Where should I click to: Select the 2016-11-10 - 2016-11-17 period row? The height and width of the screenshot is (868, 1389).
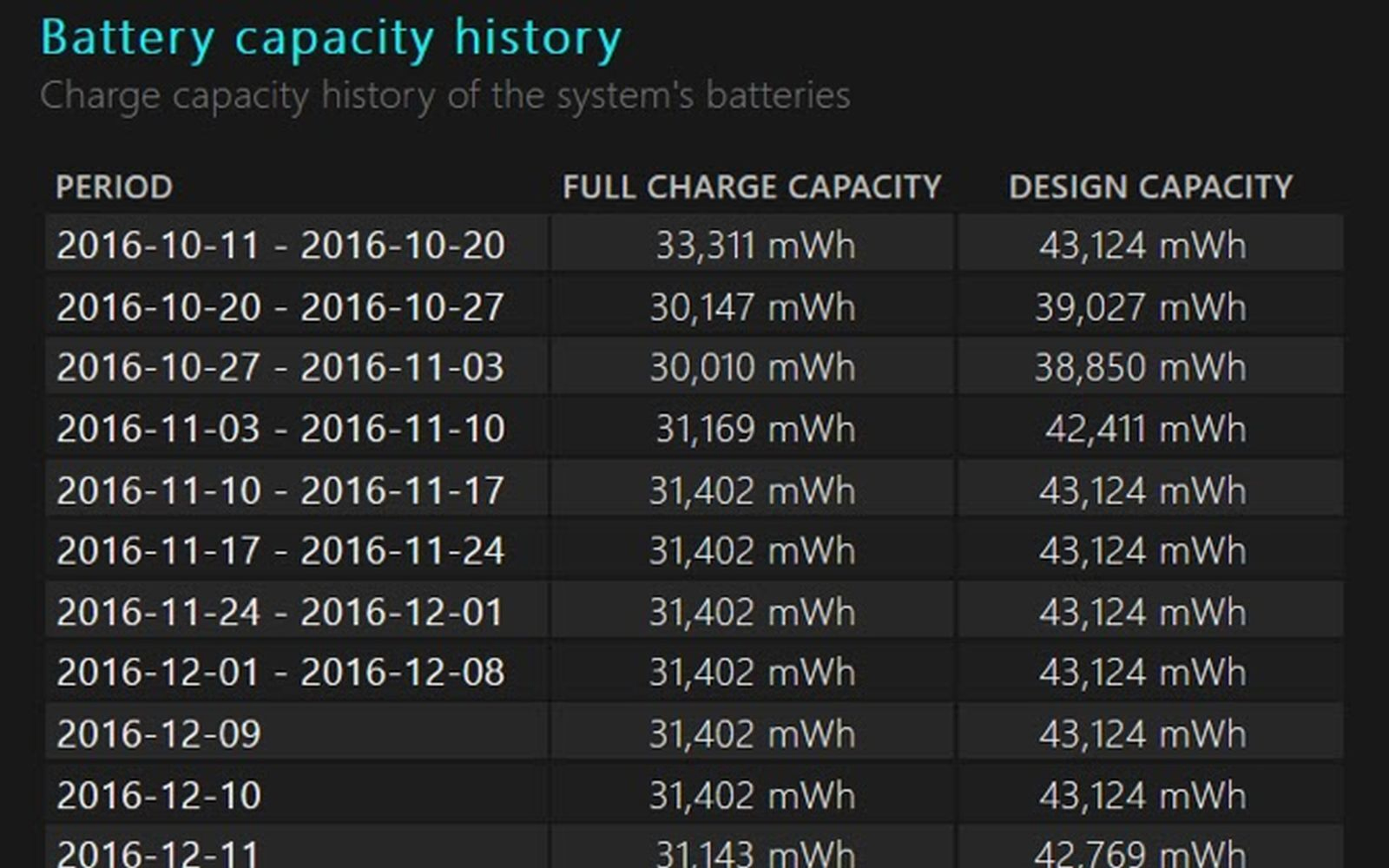click(x=282, y=489)
